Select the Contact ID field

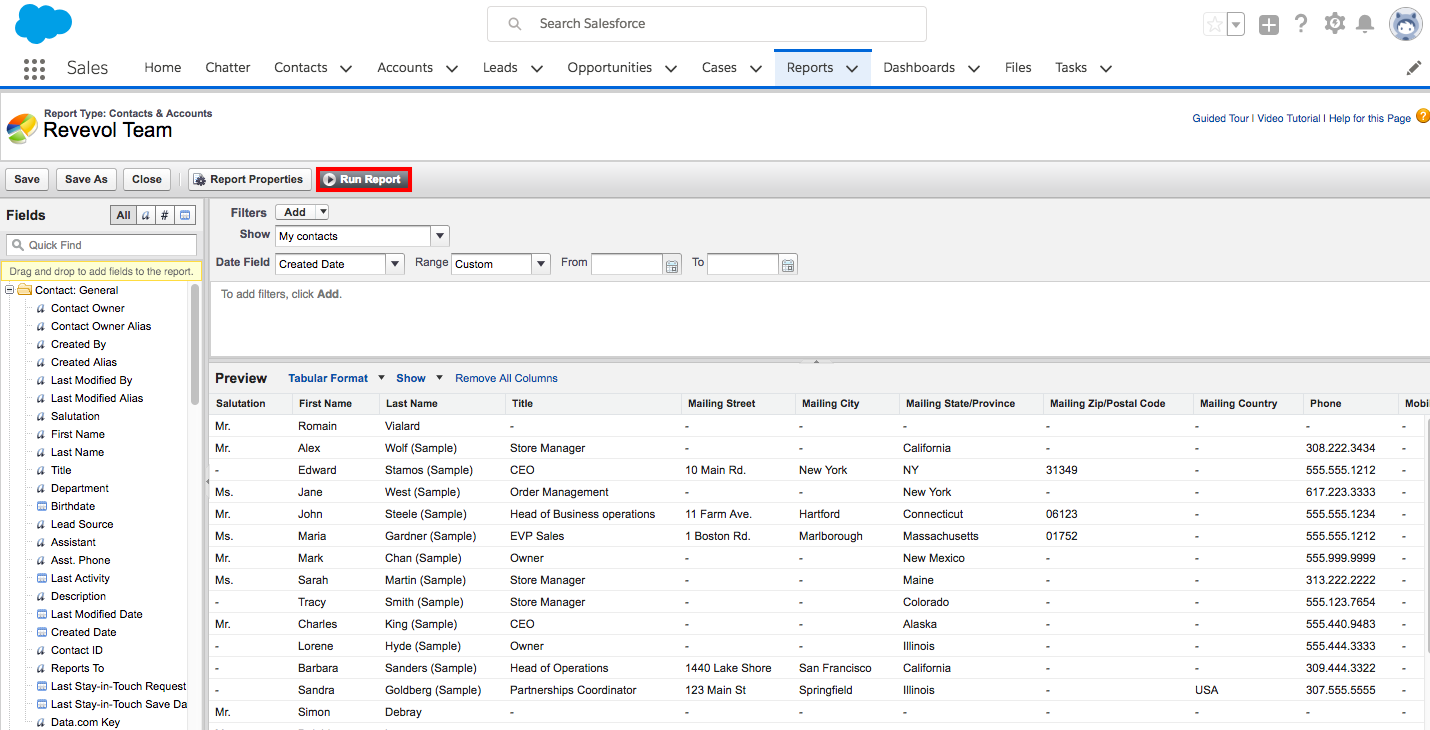[x=77, y=650]
